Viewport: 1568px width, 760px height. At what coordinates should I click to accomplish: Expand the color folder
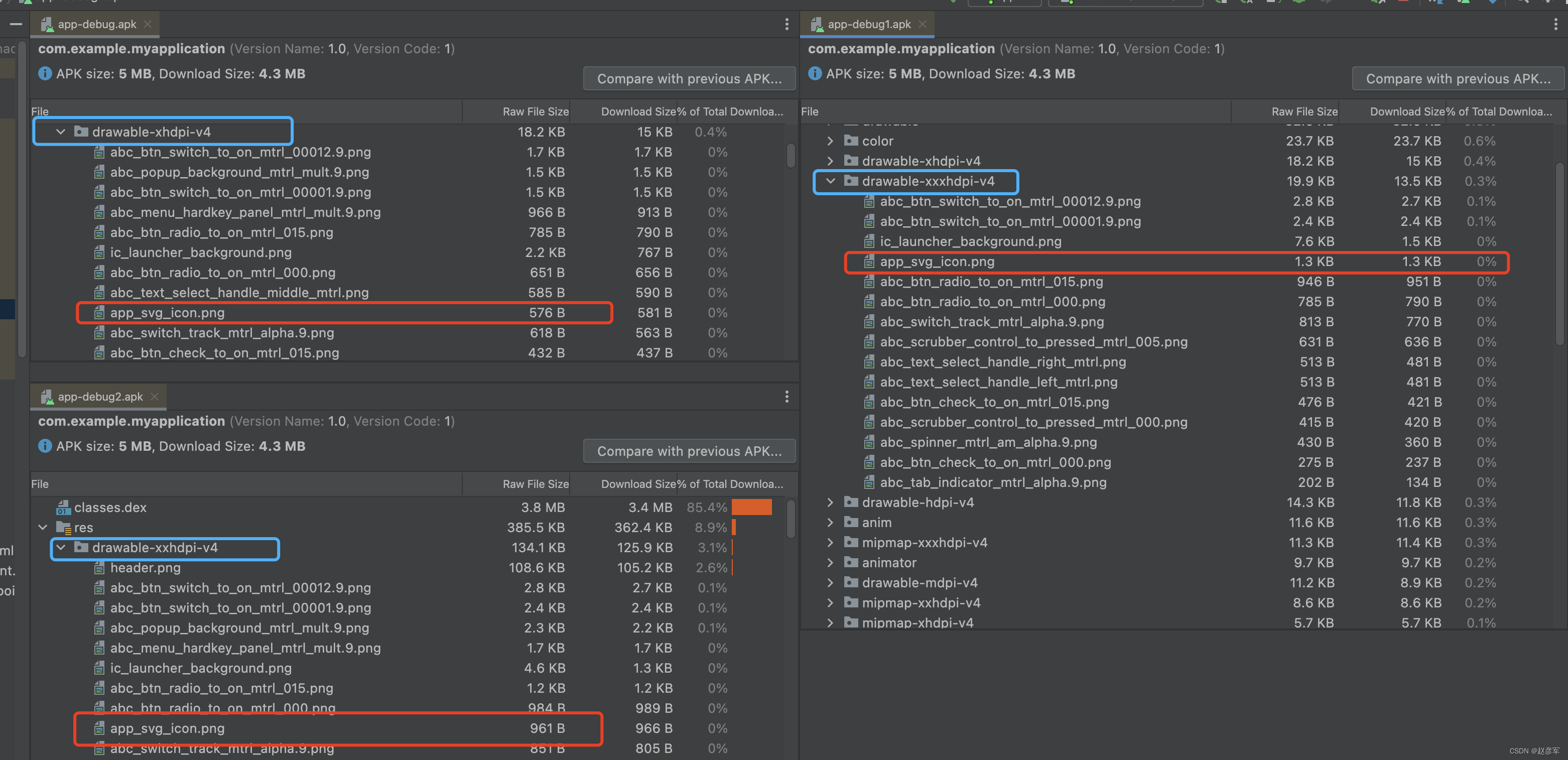click(x=830, y=141)
